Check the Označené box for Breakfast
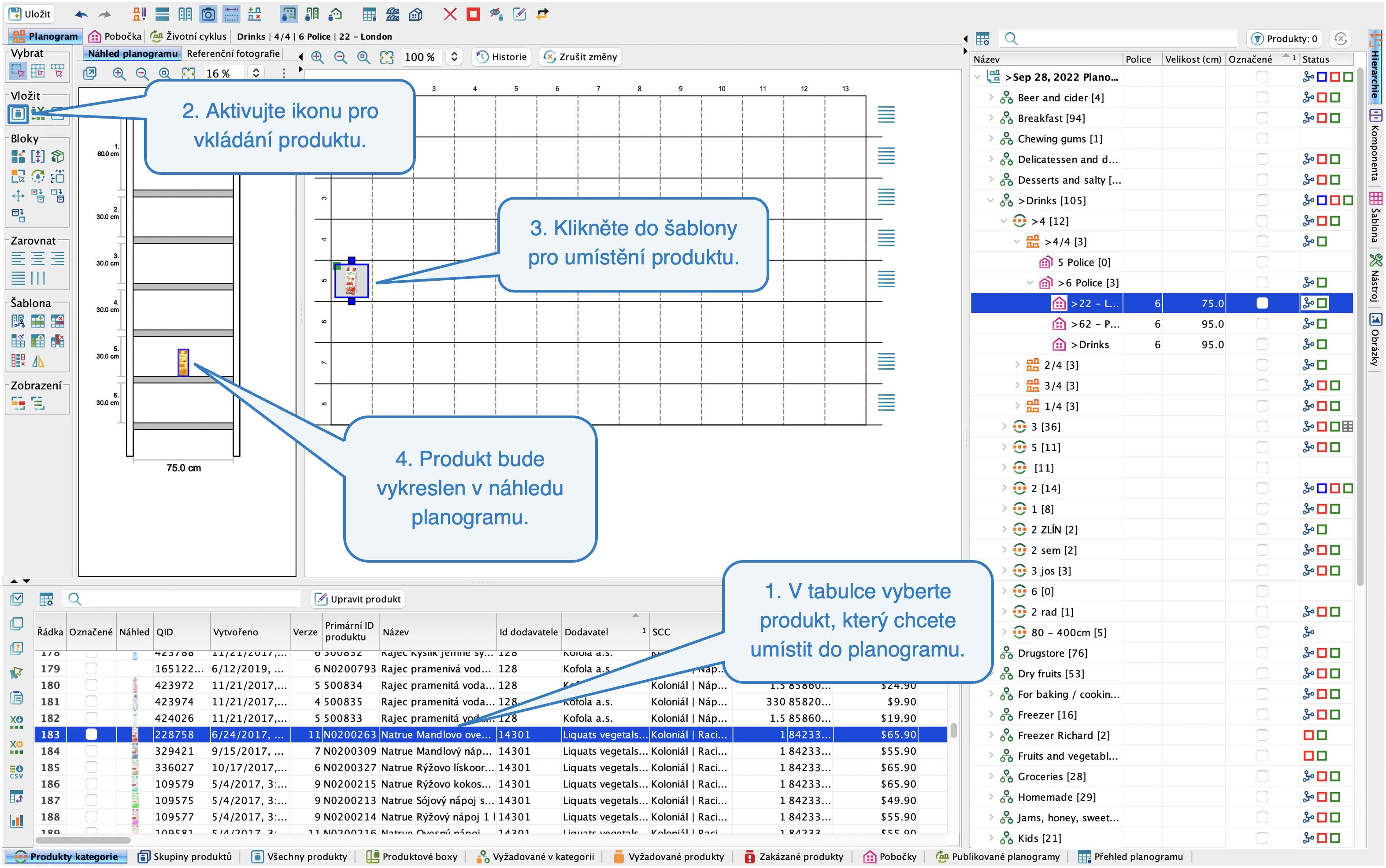This screenshot has width=1386, height=868. 1262,118
